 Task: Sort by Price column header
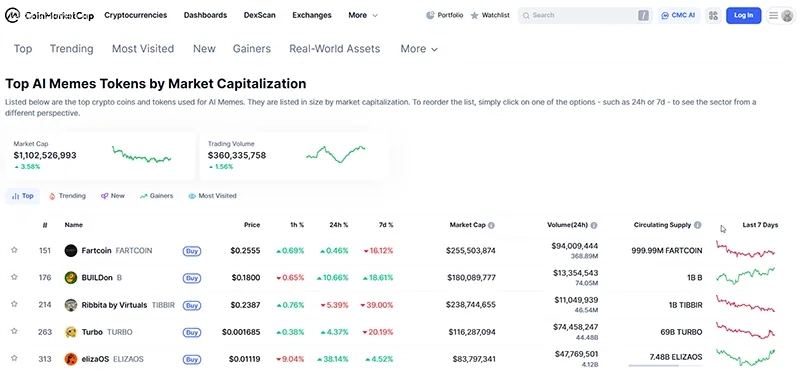point(252,225)
